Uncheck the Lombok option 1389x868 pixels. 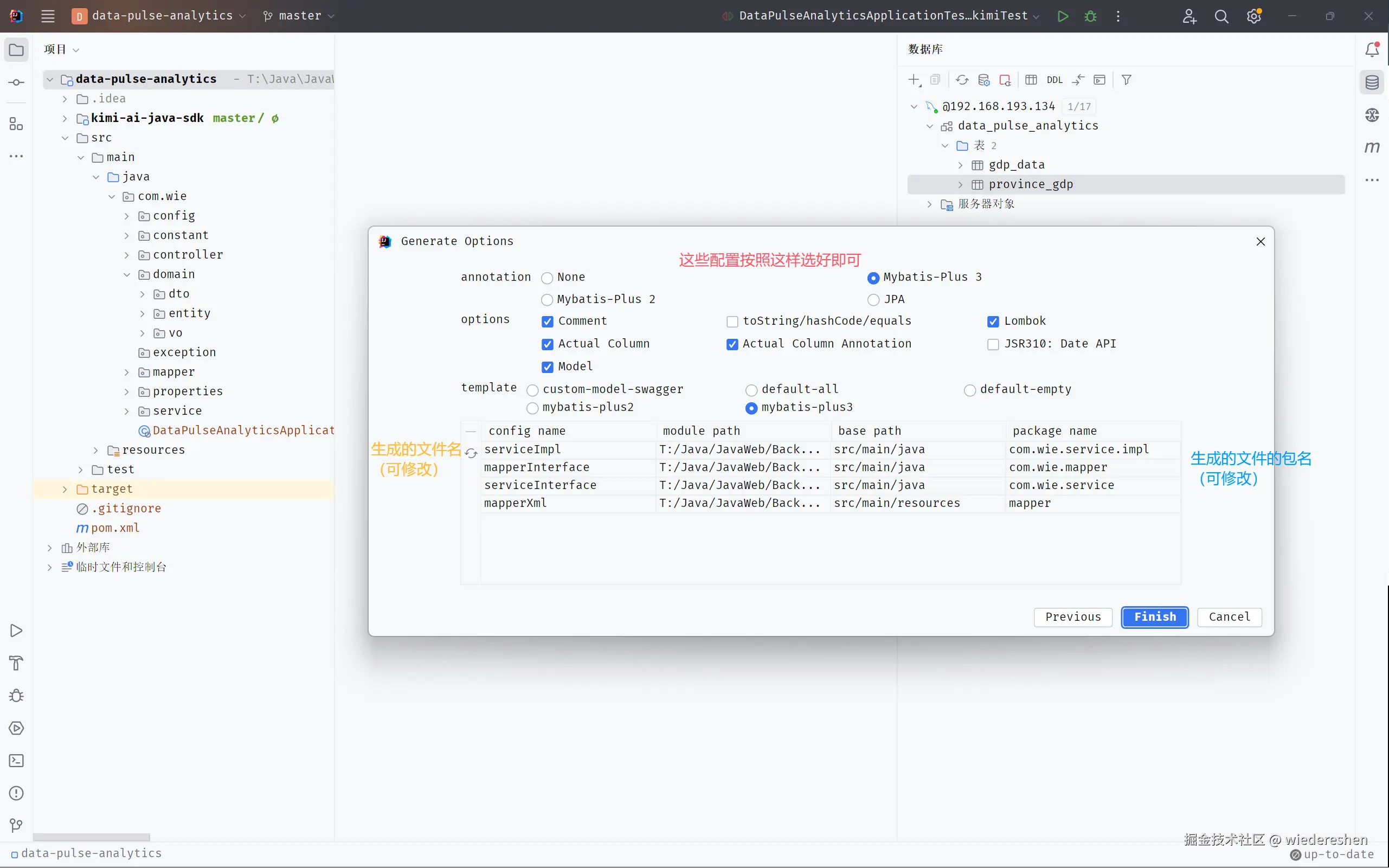(993, 322)
